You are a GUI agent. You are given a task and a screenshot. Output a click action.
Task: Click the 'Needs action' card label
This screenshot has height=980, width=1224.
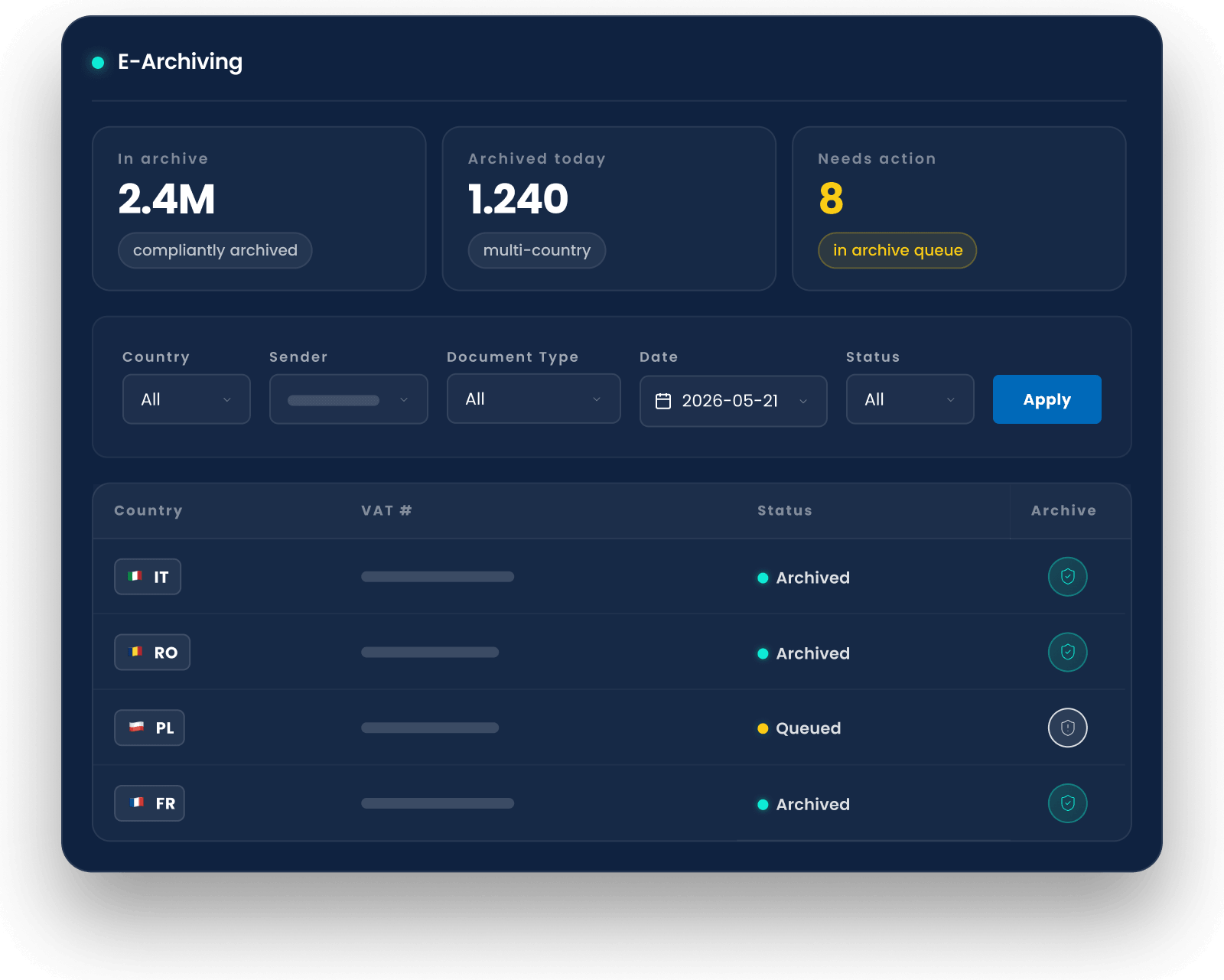click(x=877, y=158)
